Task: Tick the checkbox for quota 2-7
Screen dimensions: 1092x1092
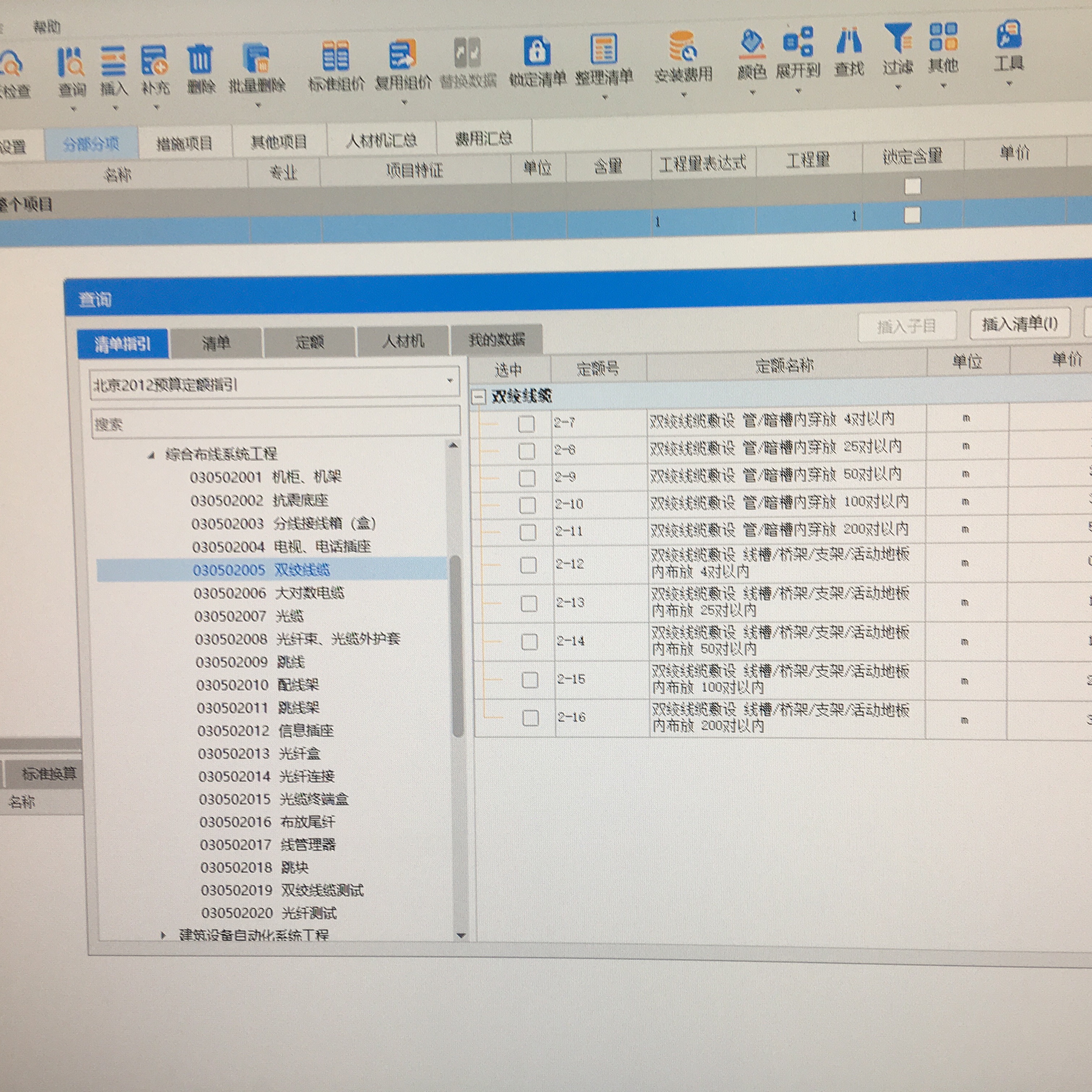Action: tap(526, 424)
